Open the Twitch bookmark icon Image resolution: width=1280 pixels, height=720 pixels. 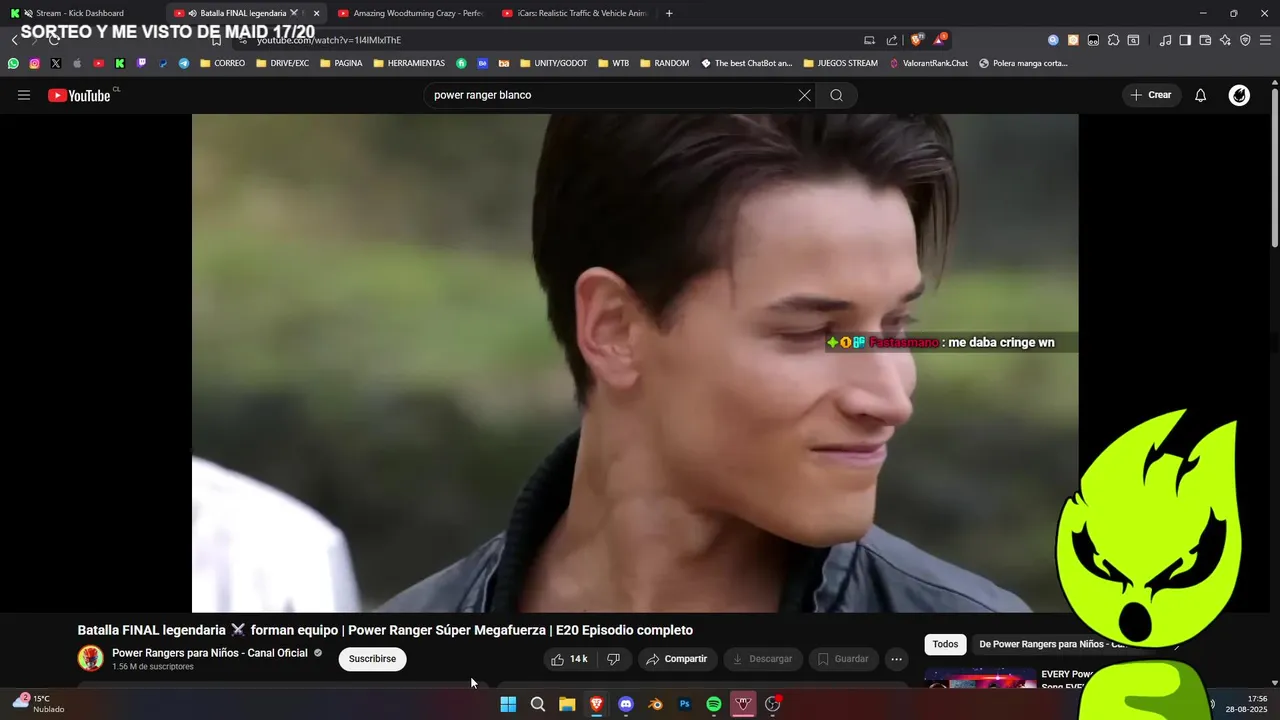point(141,63)
